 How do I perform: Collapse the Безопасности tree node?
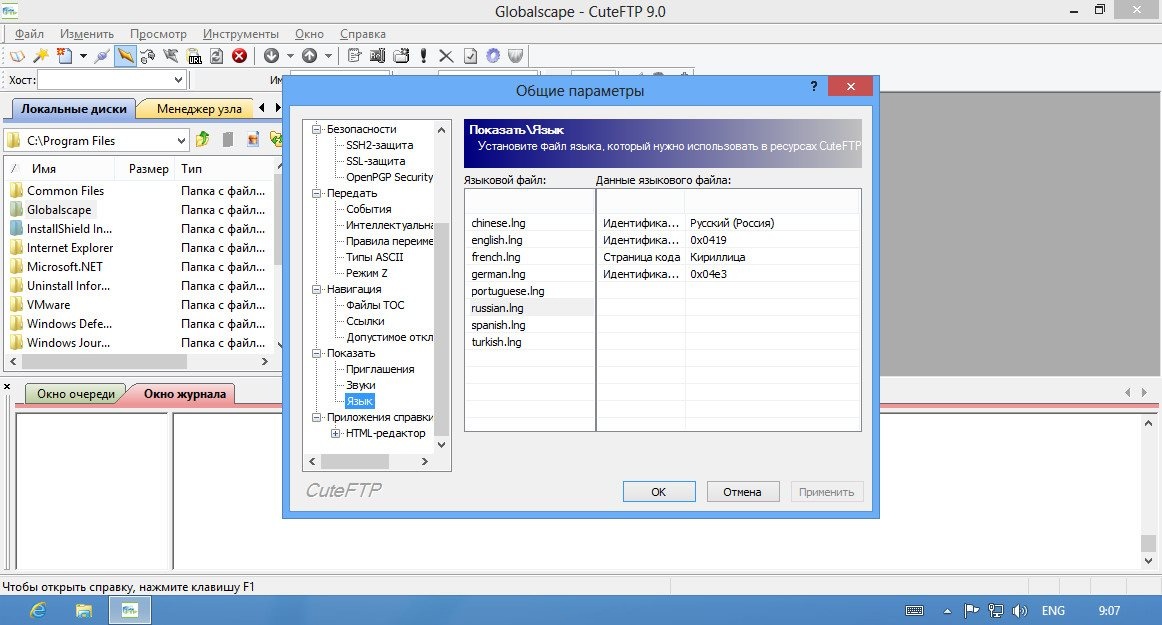tap(316, 129)
